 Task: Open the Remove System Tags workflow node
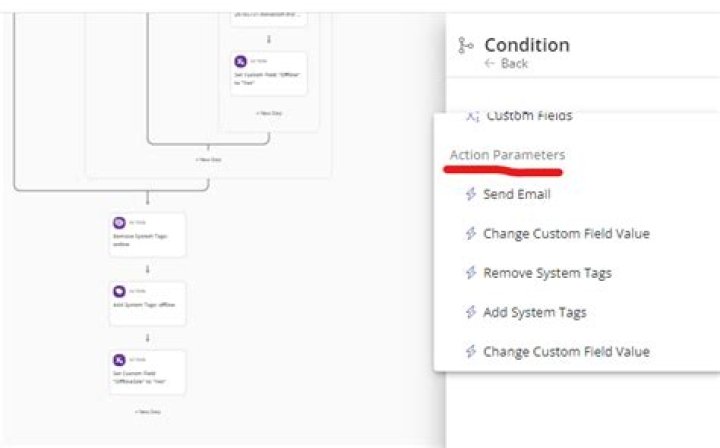point(147,235)
